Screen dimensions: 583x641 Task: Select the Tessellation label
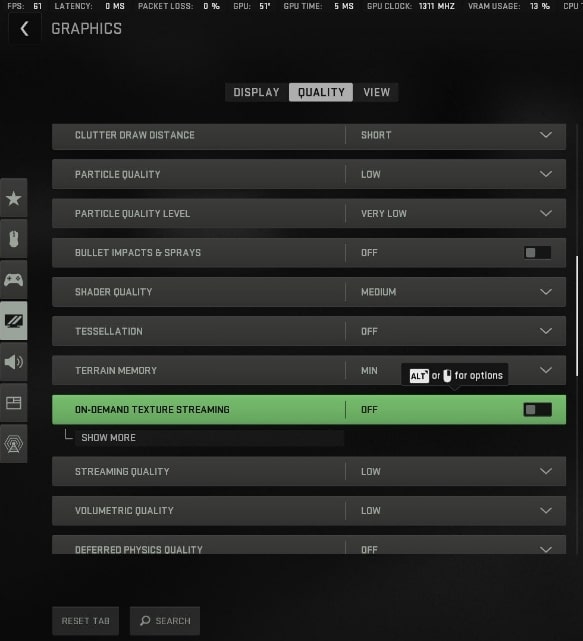(109, 331)
